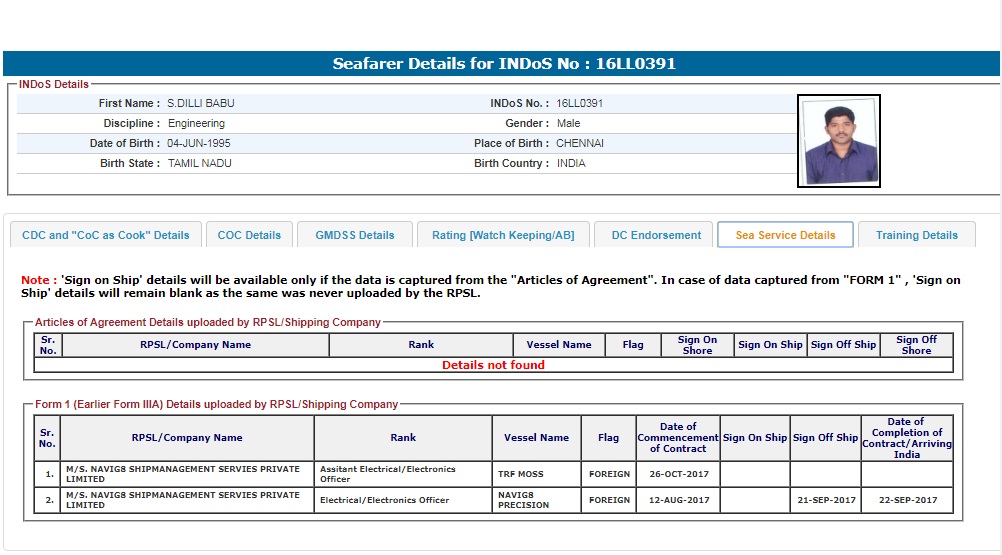Click the 21-SEP-2017 sign off ship date
The image size is (1002, 555).
825,500
